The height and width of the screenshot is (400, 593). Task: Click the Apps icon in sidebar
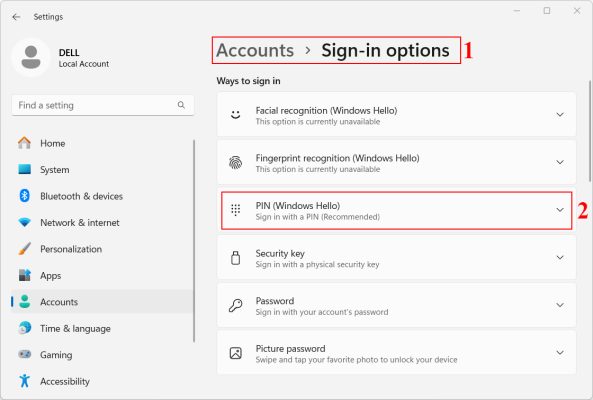25,275
